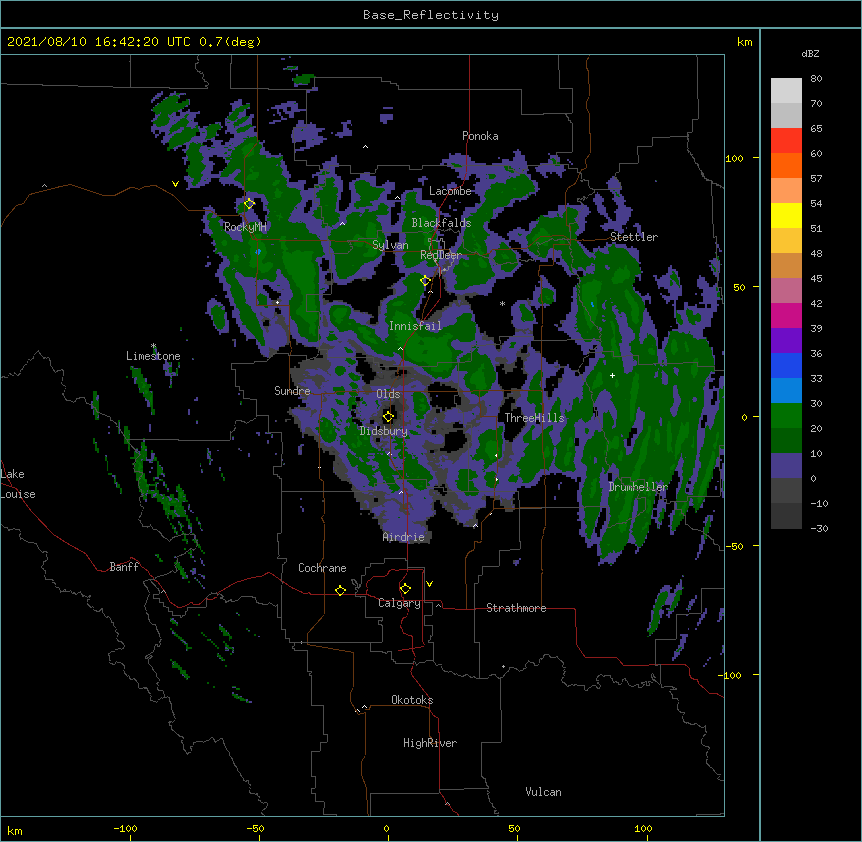Pick the bright blue 33-36 legend swatch
The height and width of the screenshot is (842, 862).
786,366
